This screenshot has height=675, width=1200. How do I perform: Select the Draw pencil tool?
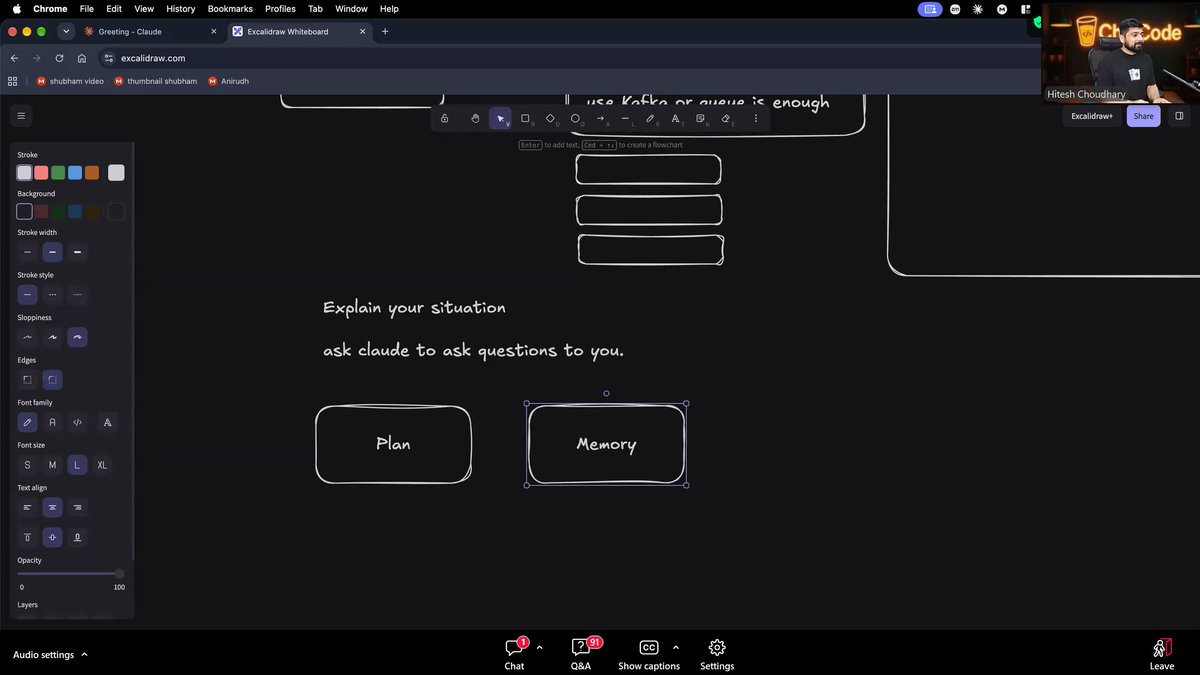pos(650,118)
